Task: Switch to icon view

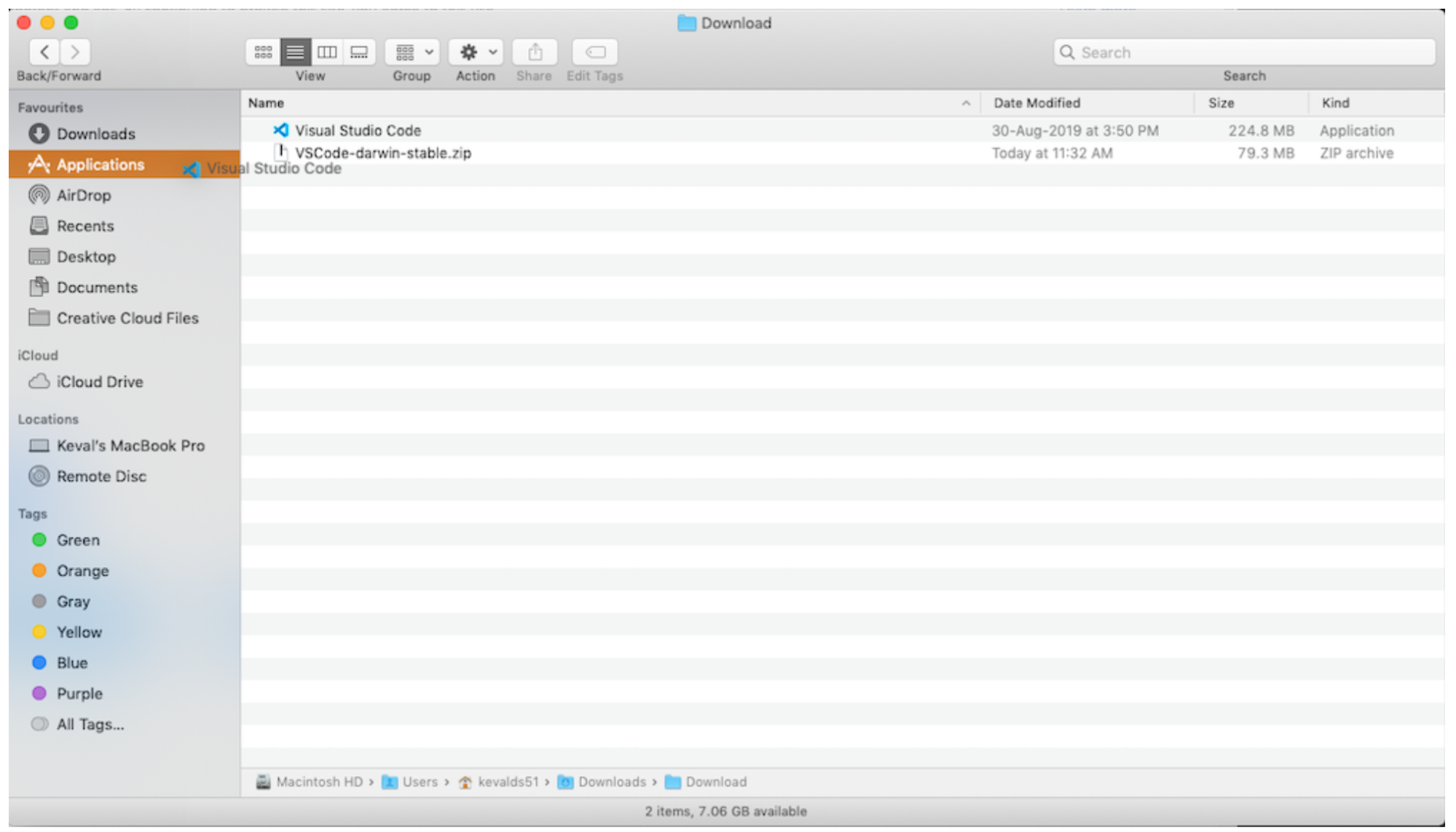Action: coord(263,52)
